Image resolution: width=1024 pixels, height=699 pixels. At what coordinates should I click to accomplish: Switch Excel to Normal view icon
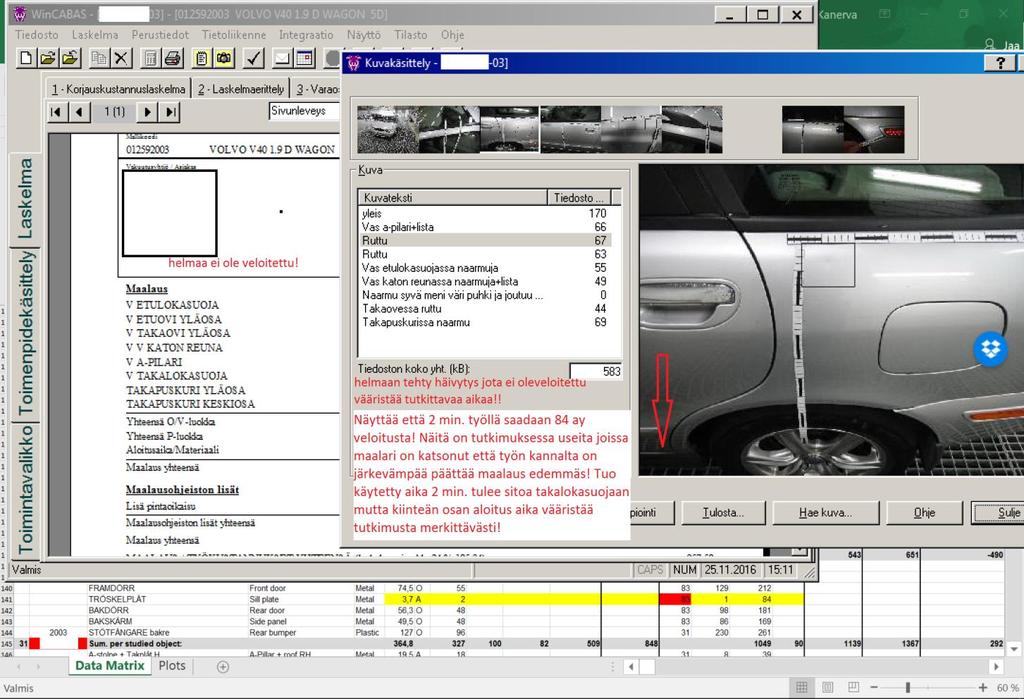click(x=801, y=687)
